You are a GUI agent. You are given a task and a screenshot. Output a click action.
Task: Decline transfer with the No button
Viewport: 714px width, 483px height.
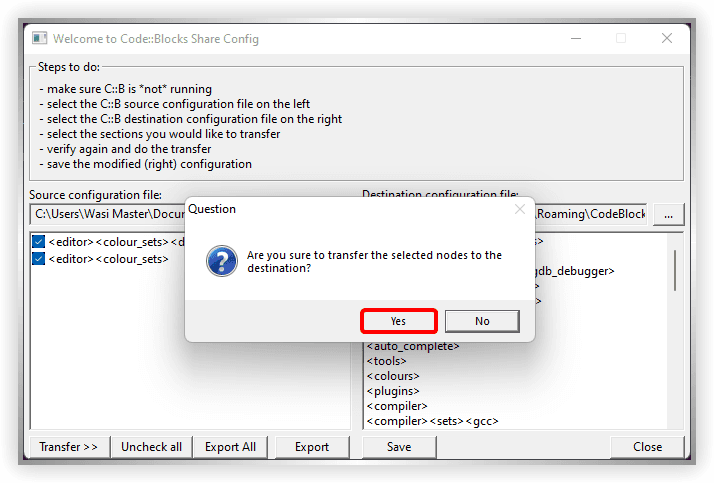[482, 321]
